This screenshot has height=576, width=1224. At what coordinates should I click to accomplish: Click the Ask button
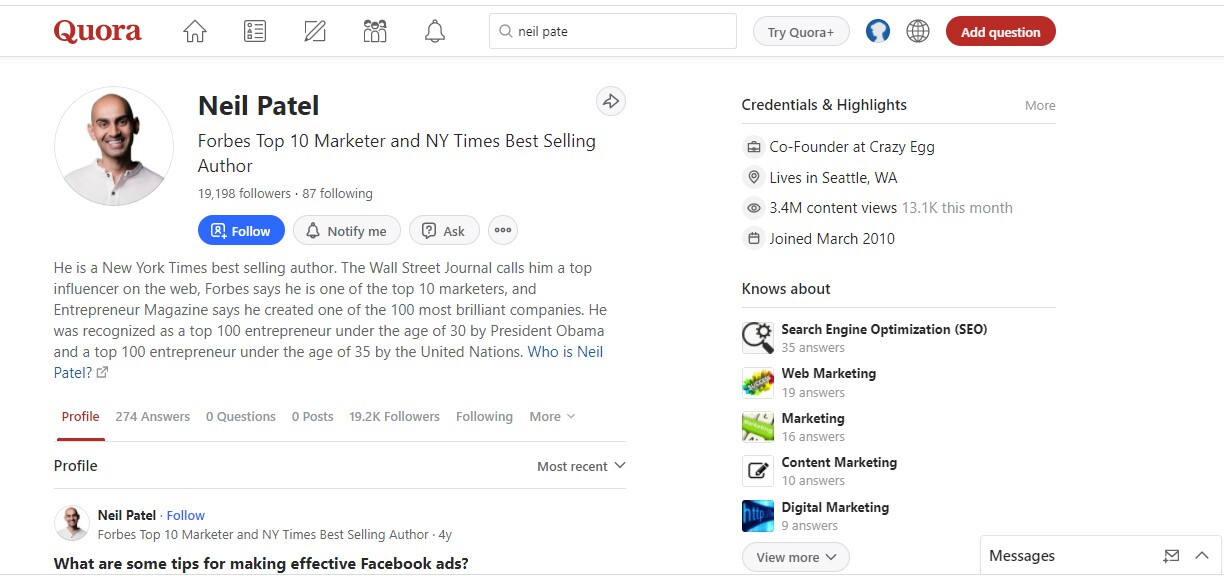click(444, 231)
